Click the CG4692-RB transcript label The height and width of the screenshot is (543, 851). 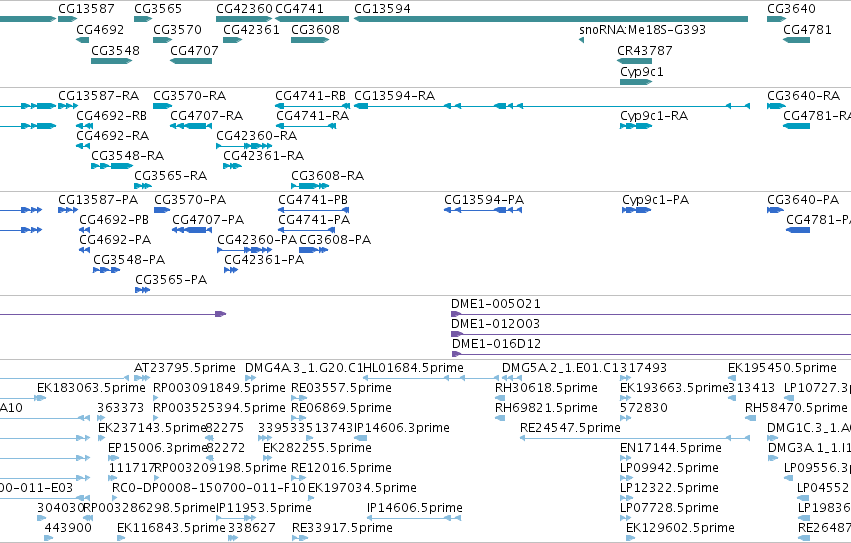(112, 116)
